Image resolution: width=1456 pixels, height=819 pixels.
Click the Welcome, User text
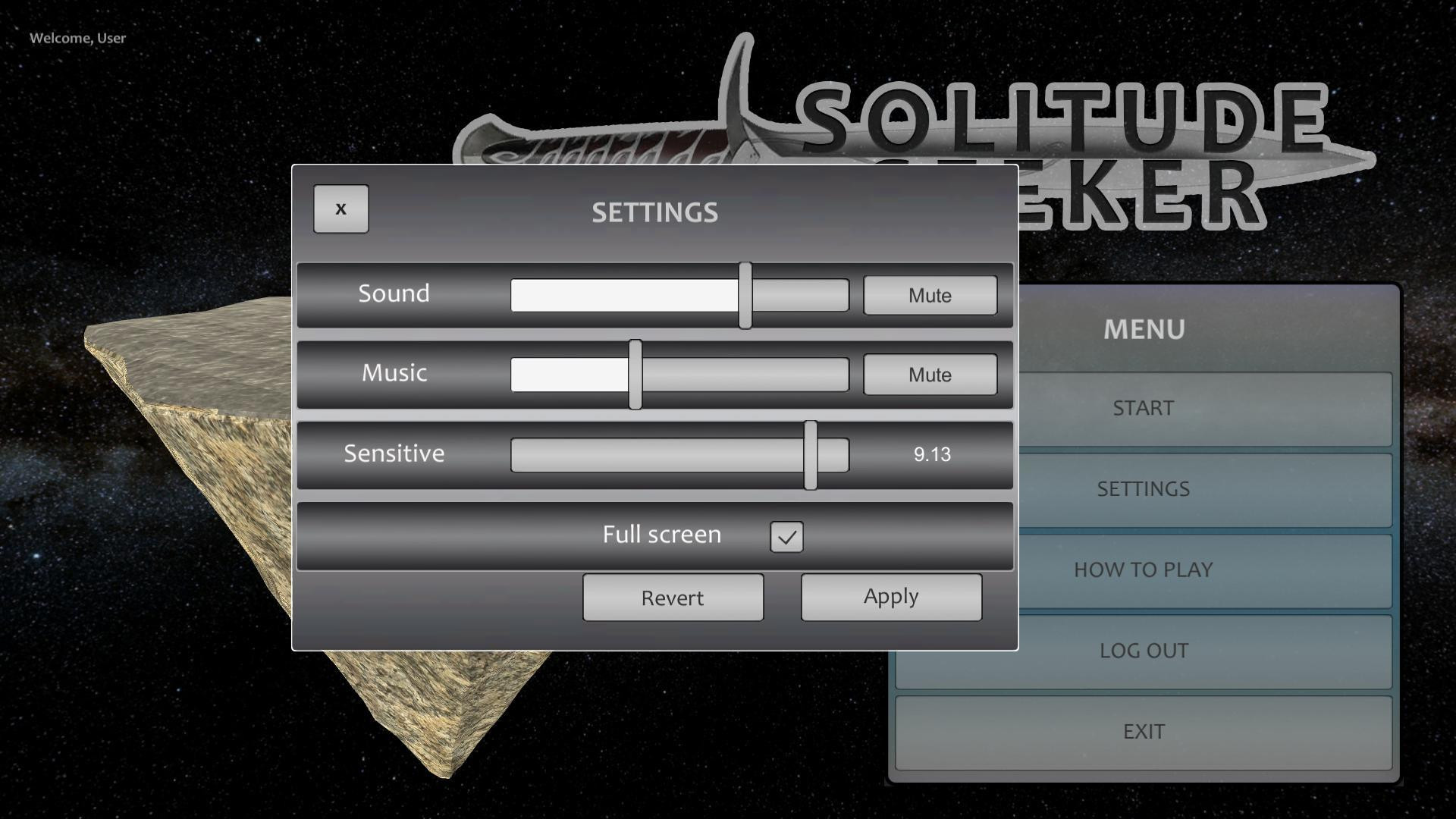(x=77, y=38)
